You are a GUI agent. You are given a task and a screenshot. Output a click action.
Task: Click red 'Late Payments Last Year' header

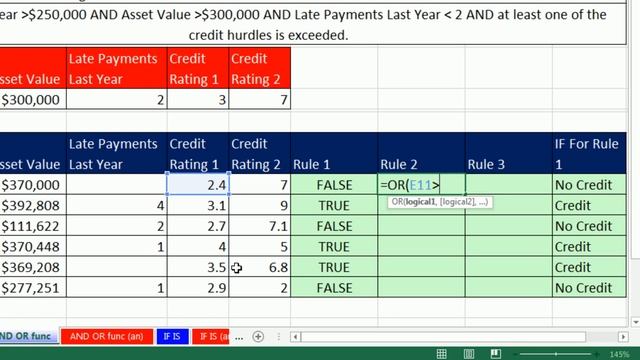pos(117,68)
